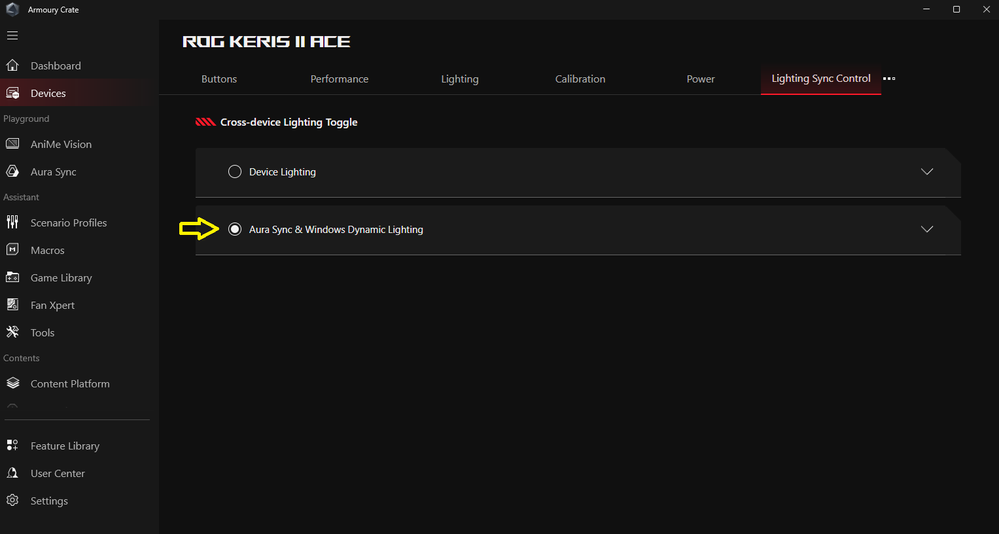The image size is (999, 534).
Task: Click the Device Lighting label text
Action: tap(282, 172)
